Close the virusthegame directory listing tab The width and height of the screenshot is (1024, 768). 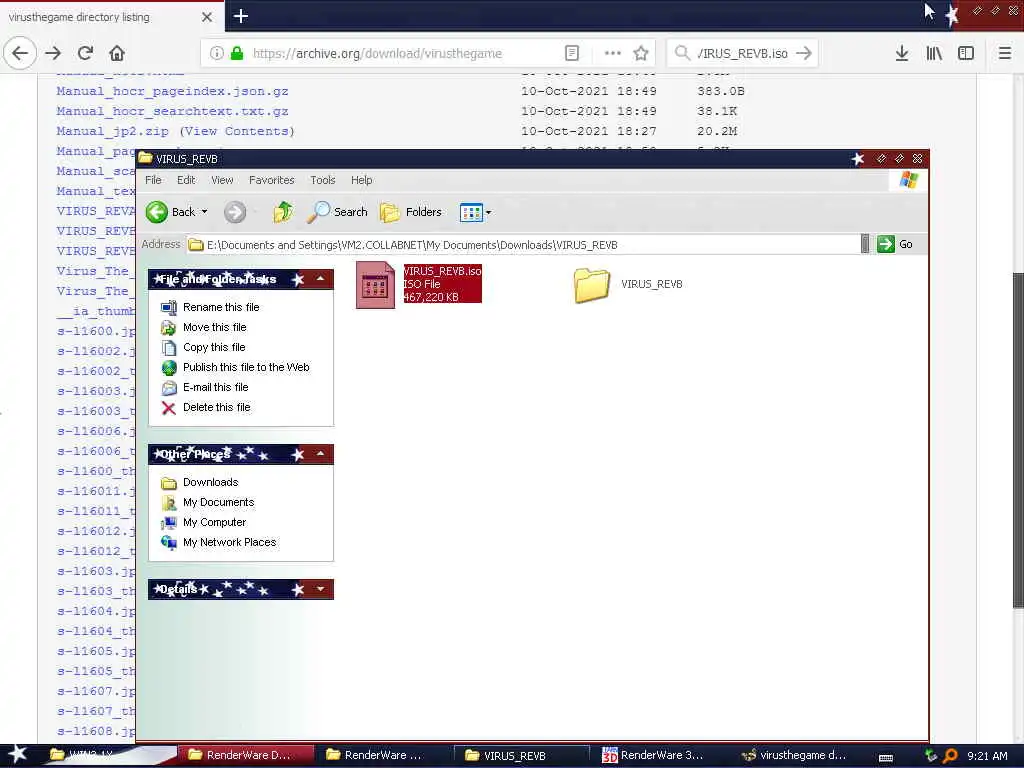click(x=207, y=17)
